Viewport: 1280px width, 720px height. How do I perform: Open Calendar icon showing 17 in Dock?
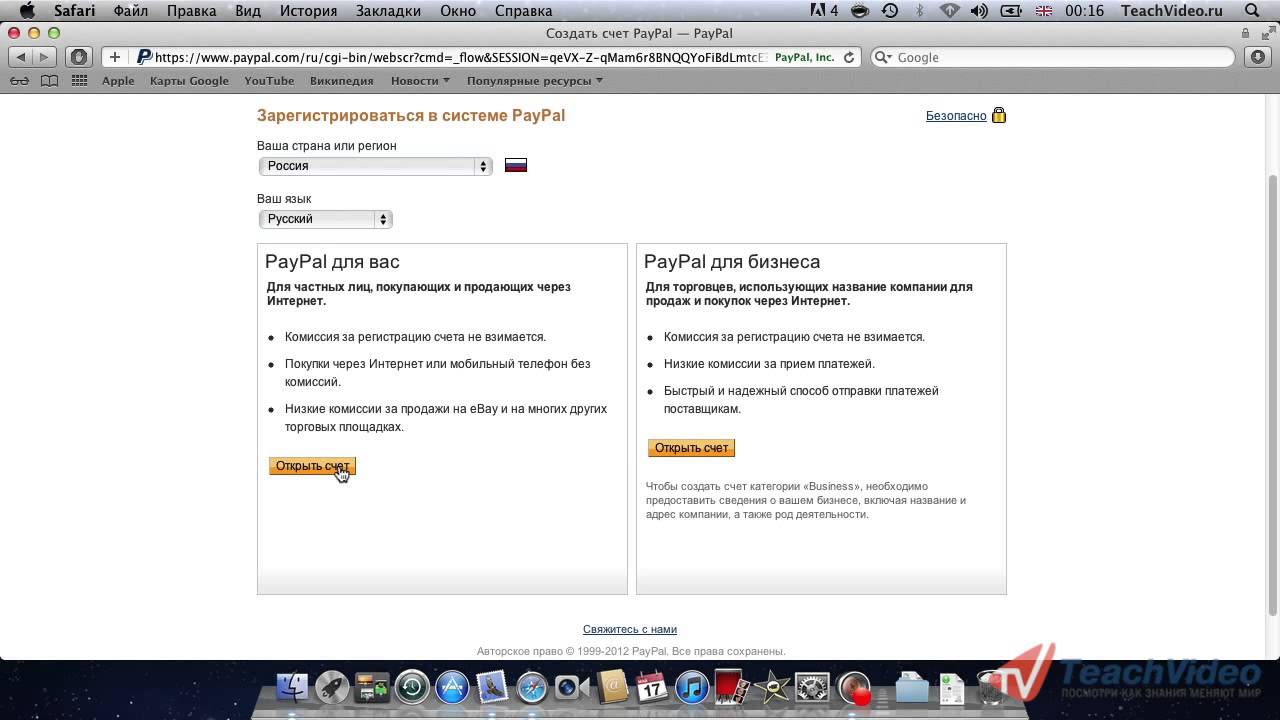[x=652, y=686]
